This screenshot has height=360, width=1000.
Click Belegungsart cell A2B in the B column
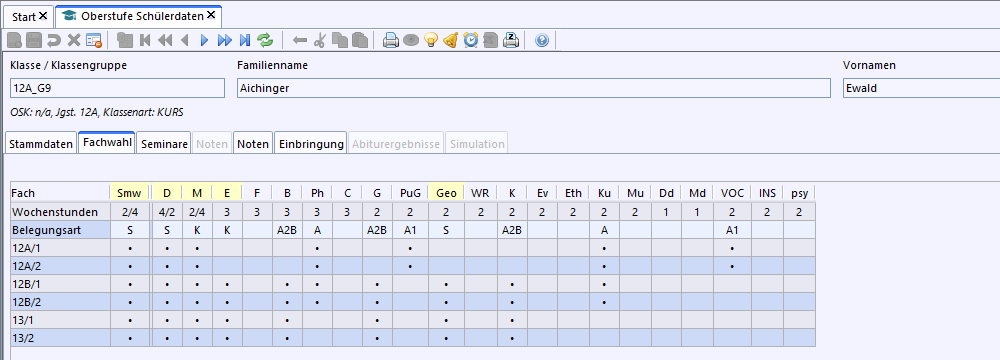pos(287,230)
